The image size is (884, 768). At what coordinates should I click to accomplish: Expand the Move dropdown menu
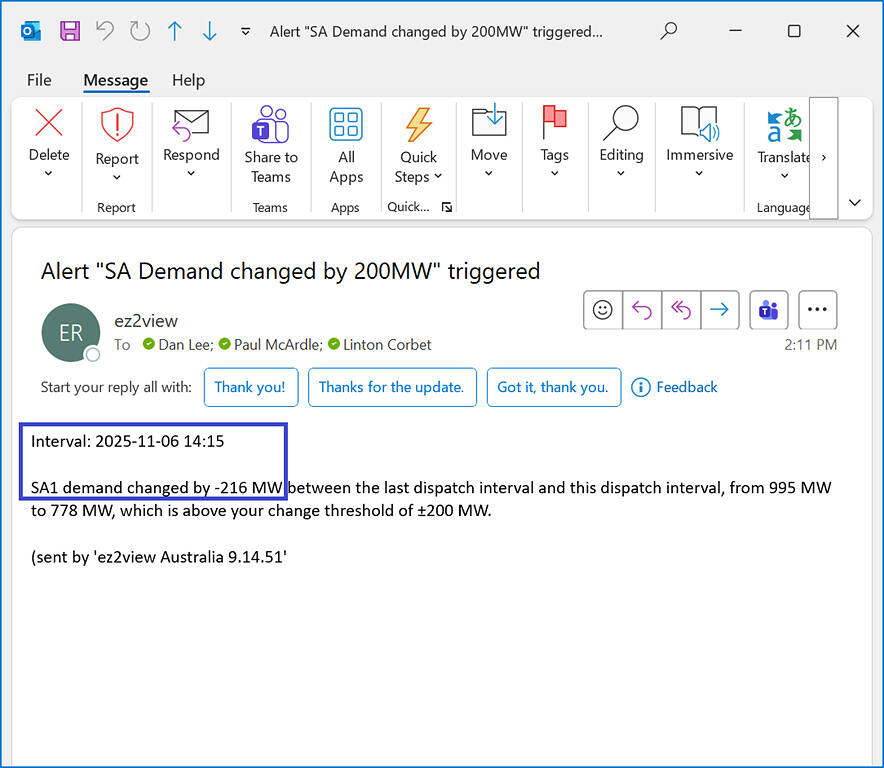click(x=489, y=174)
